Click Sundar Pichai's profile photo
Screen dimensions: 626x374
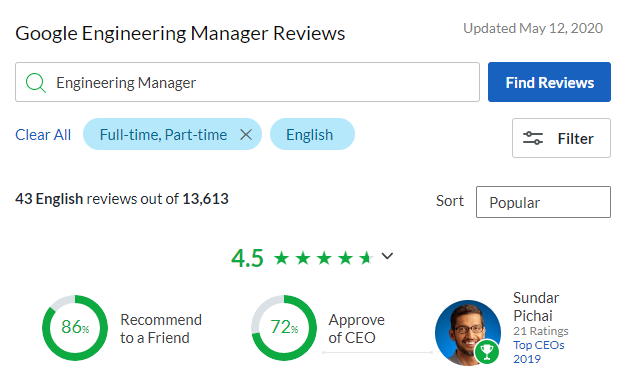(468, 332)
